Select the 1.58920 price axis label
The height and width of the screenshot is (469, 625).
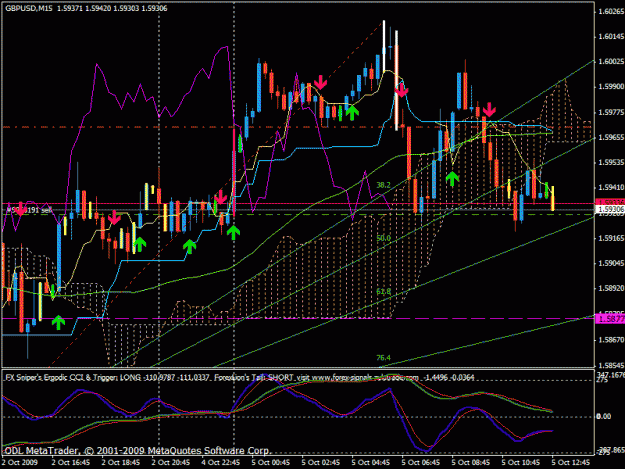click(x=611, y=288)
